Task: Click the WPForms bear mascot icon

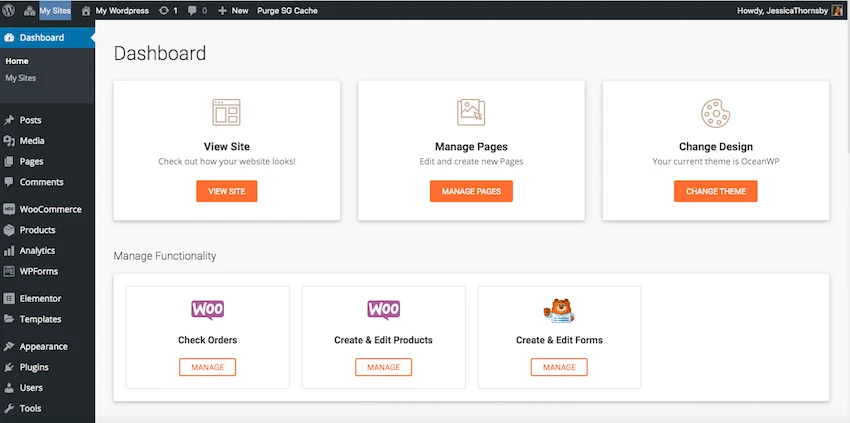Action: click(559, 311)
